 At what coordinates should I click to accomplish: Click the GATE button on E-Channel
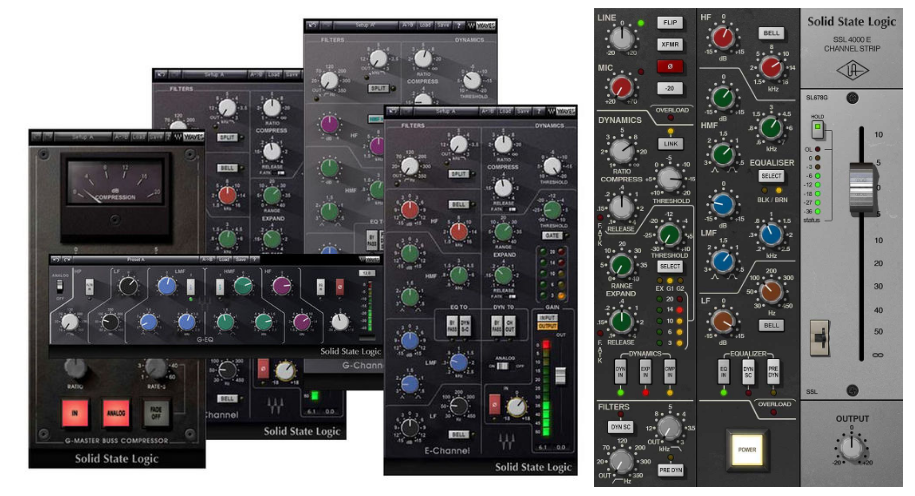[551, 235]
